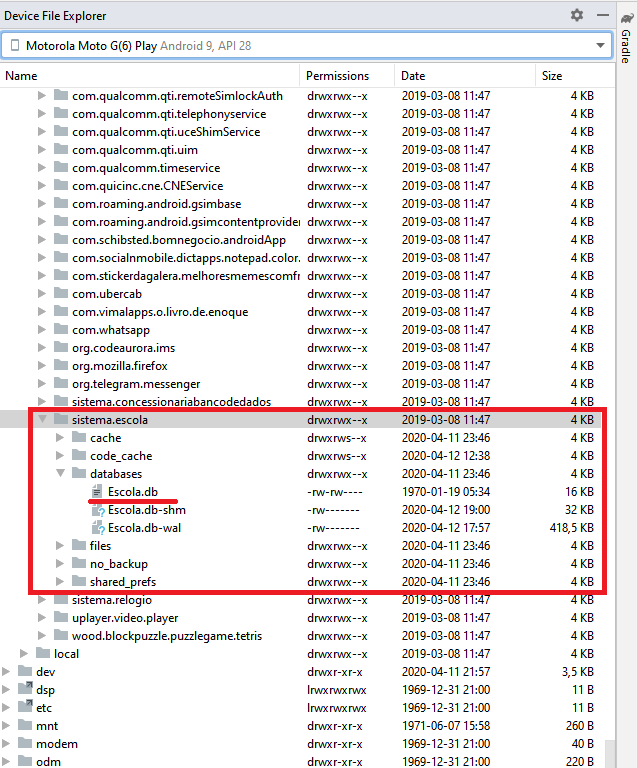Expand the shared_prefs folder

point(60,581)
